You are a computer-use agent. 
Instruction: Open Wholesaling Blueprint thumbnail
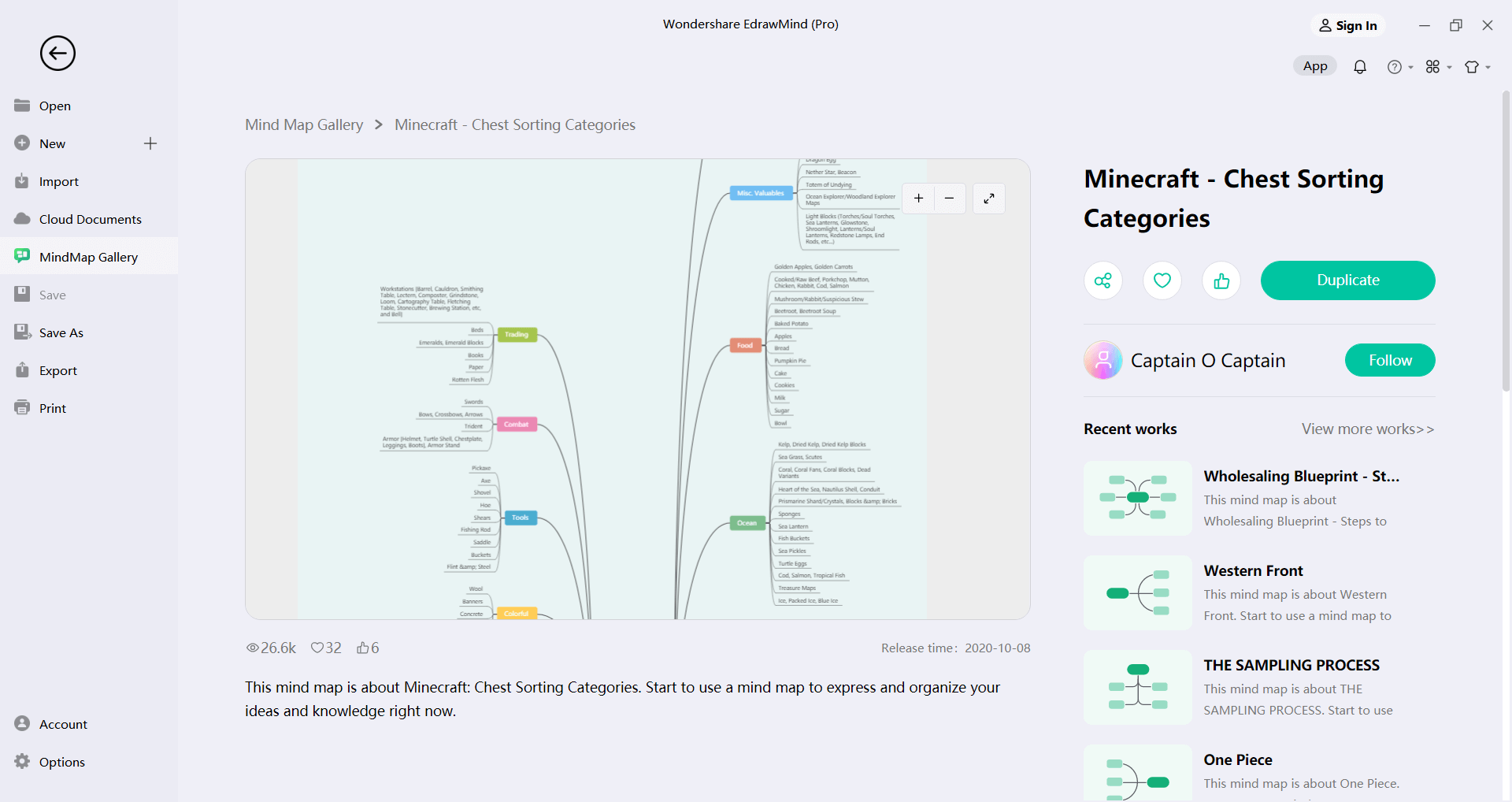[x=1138, y=498]
